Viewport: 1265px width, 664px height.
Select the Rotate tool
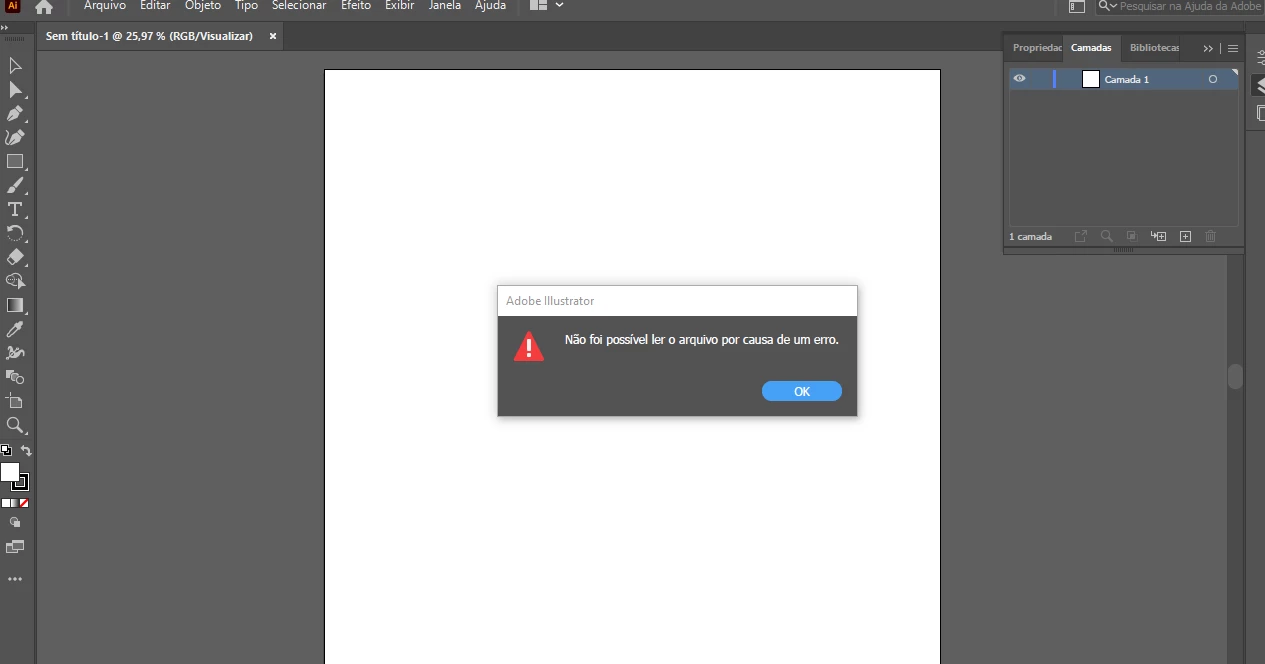click(15, 233)
